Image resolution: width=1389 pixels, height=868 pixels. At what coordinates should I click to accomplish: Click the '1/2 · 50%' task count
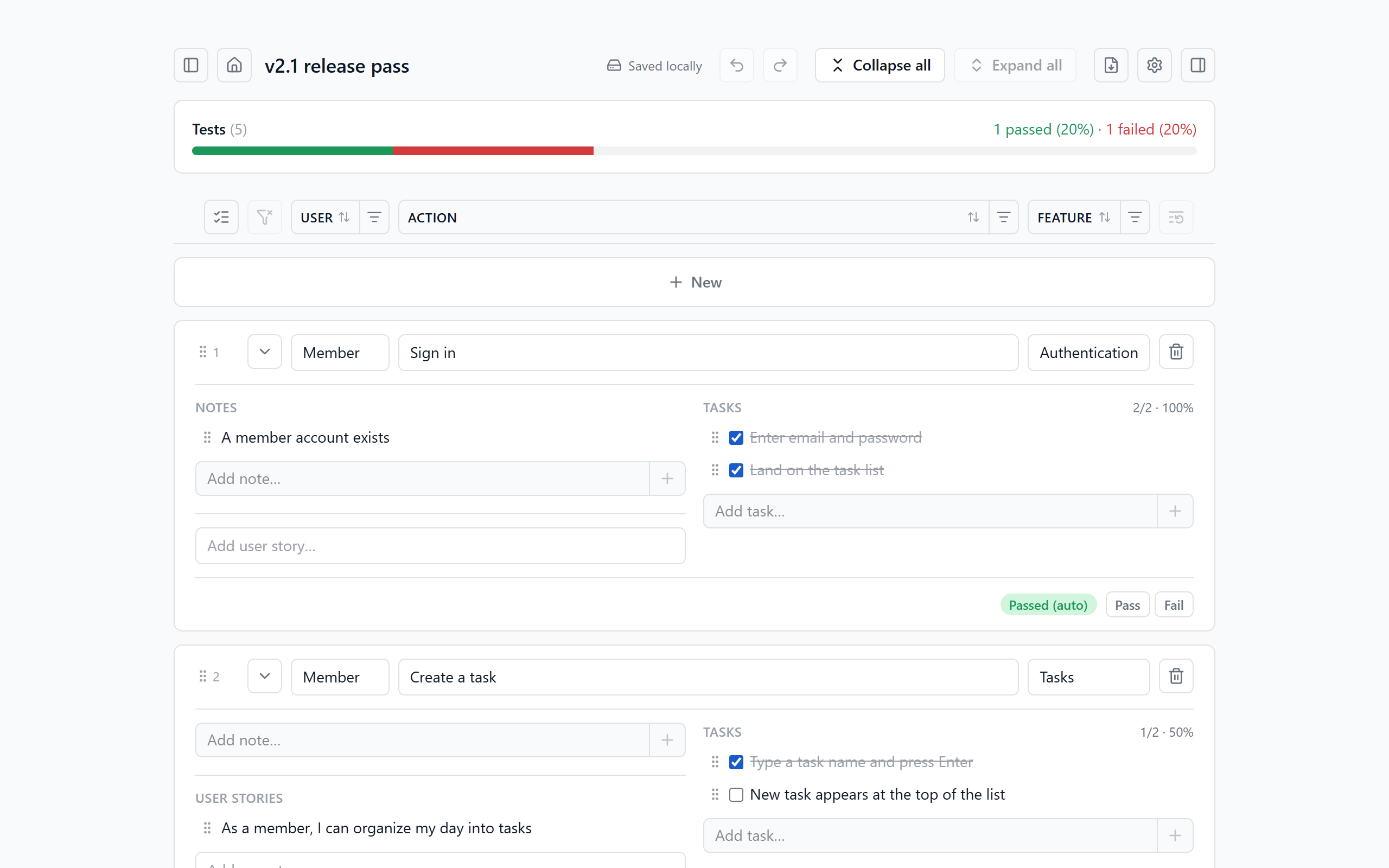coord(1167,732)
